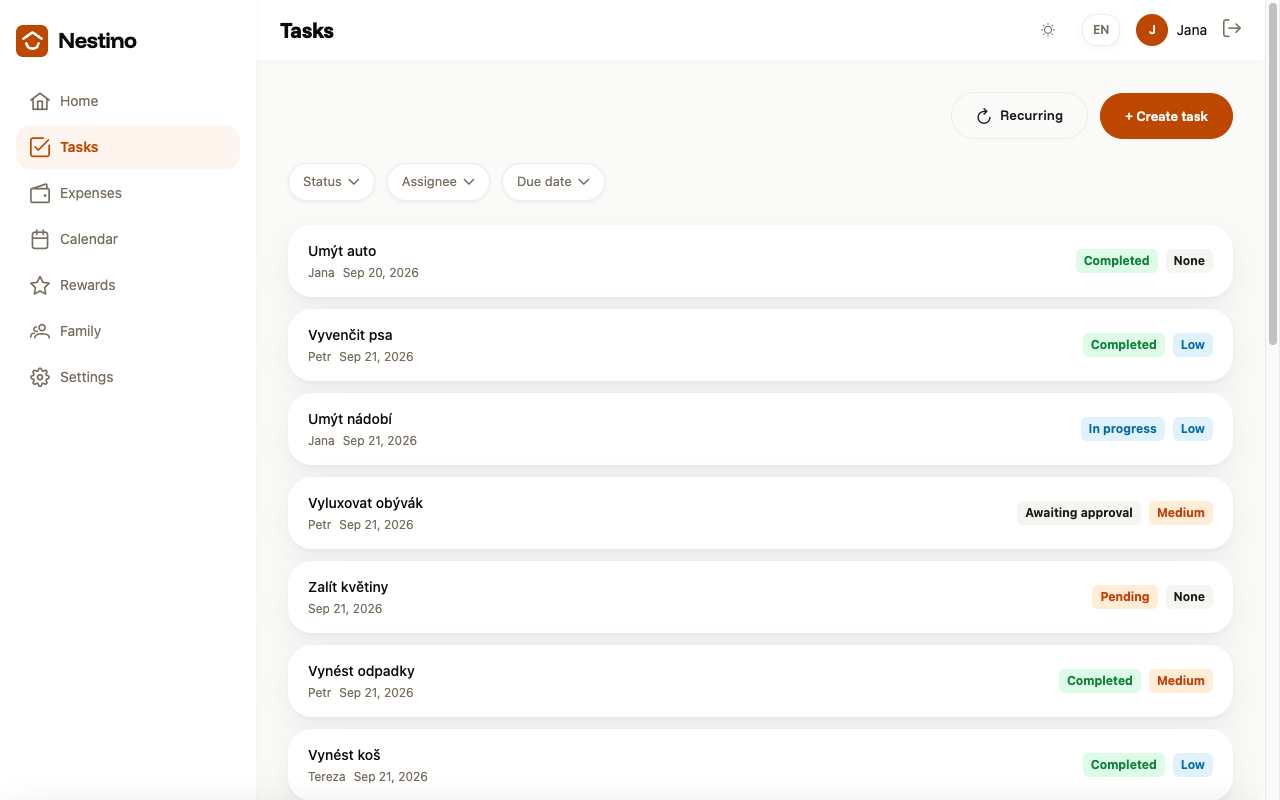Toggle the sun light/dark theme icon
The width and height of the screenshot is (1280, 800).
click(x=1048, y=30)
